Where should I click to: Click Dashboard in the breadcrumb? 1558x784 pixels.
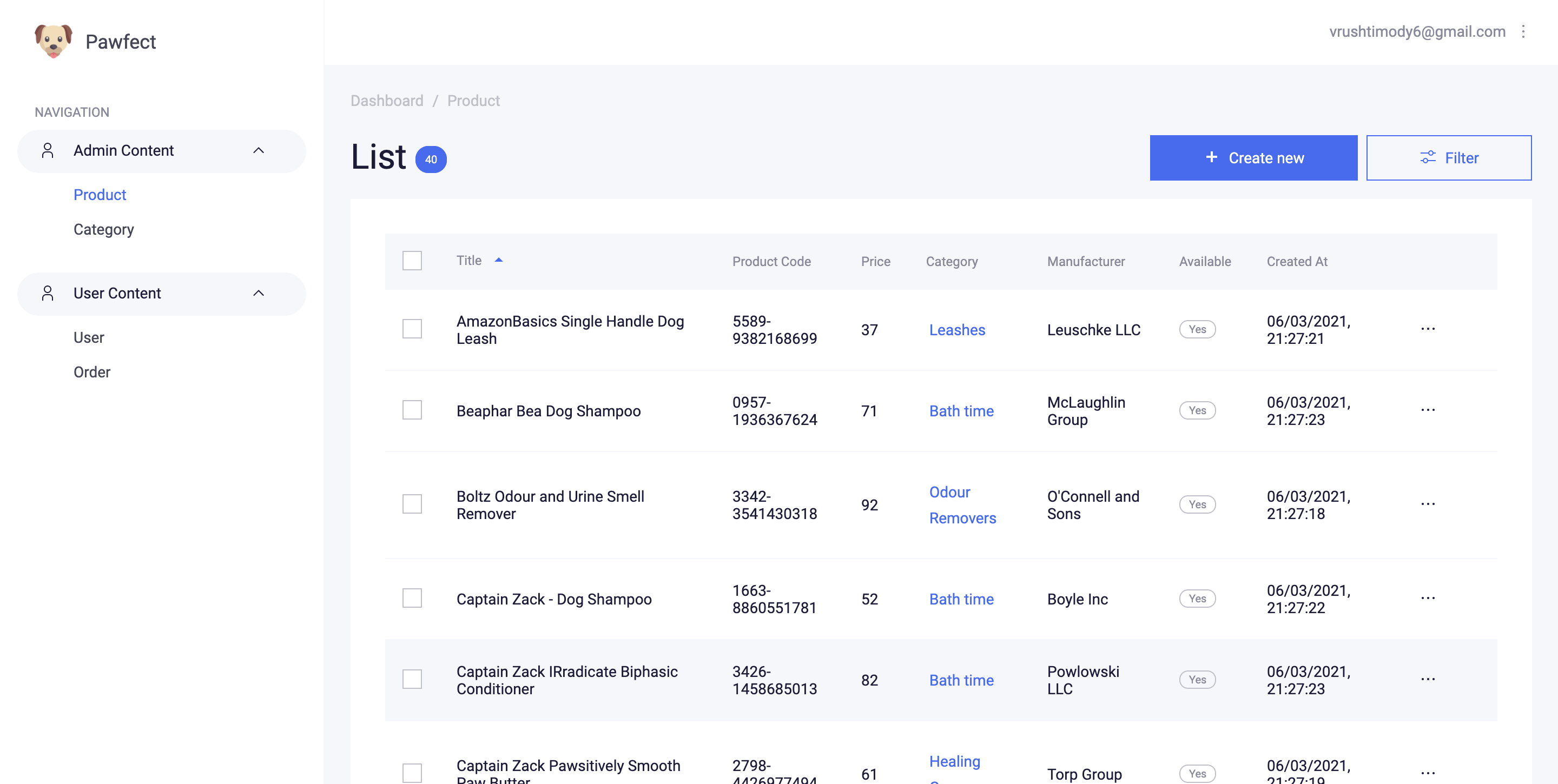(386, 101)
